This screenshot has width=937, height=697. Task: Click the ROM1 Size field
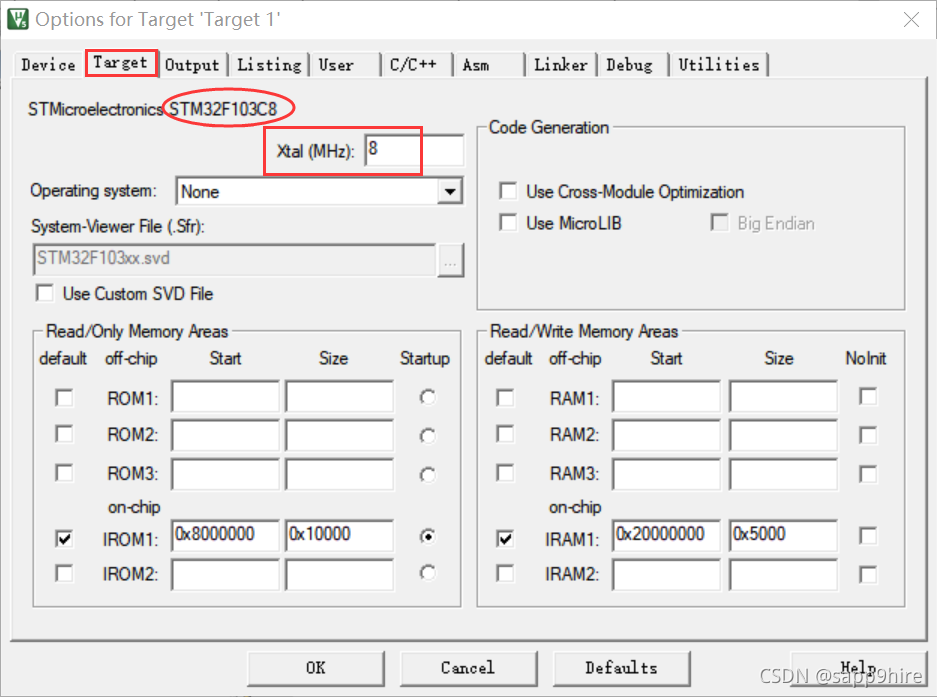click(339, 396)
